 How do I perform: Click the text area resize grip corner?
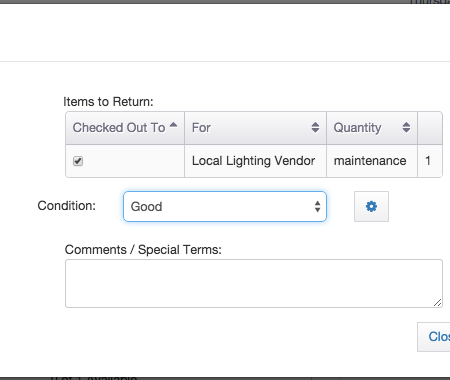[x=438, y=303]
